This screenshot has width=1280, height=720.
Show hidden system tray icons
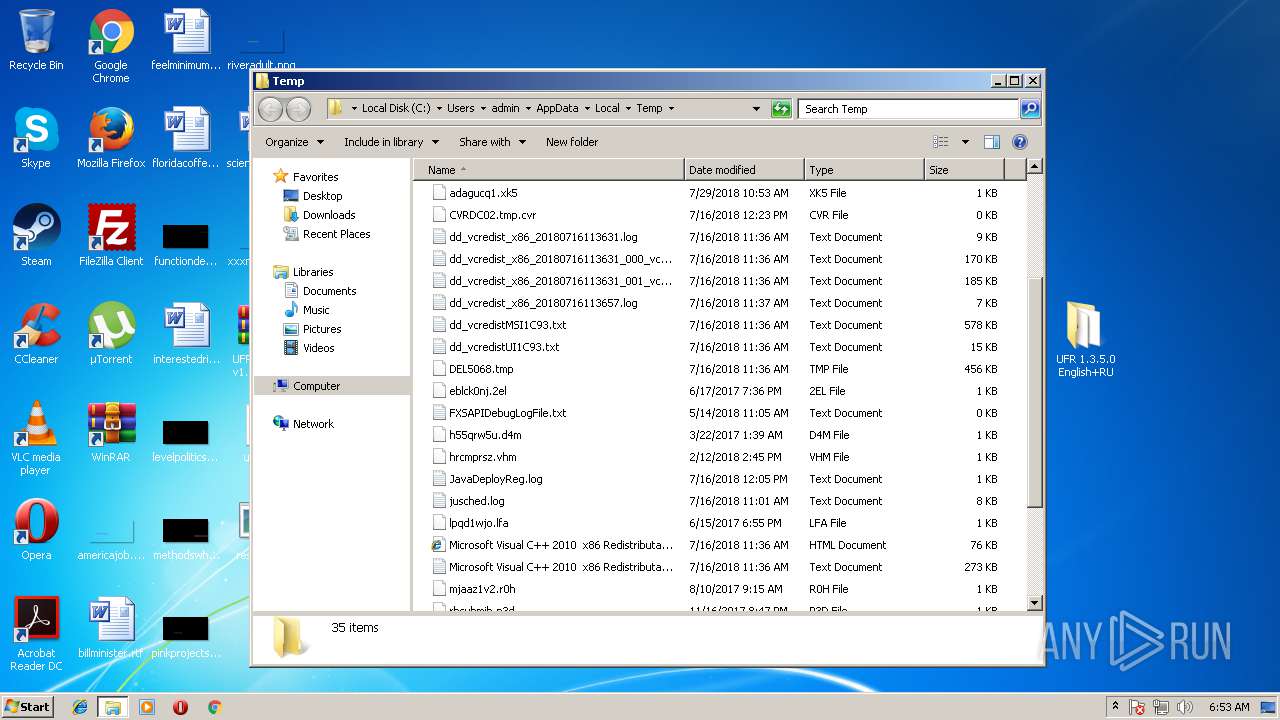pos(1114,707)
